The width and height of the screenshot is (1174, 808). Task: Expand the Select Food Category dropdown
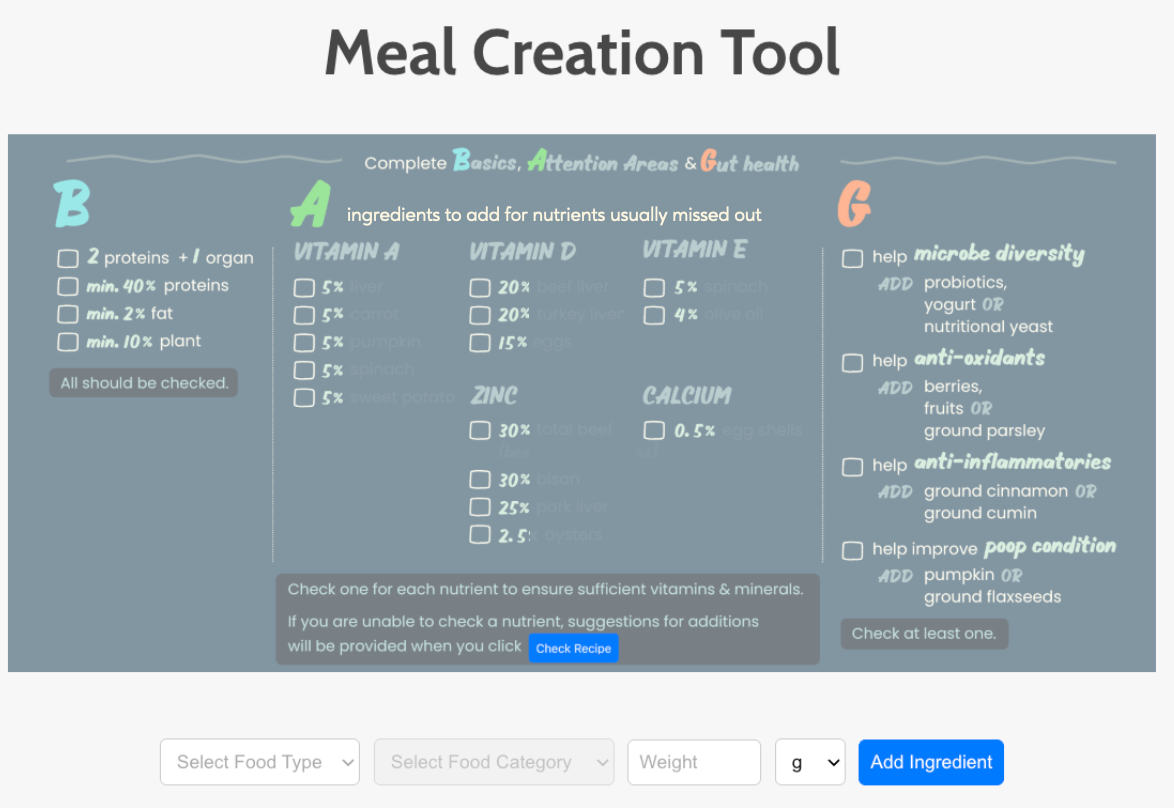(x=493, y=762)
